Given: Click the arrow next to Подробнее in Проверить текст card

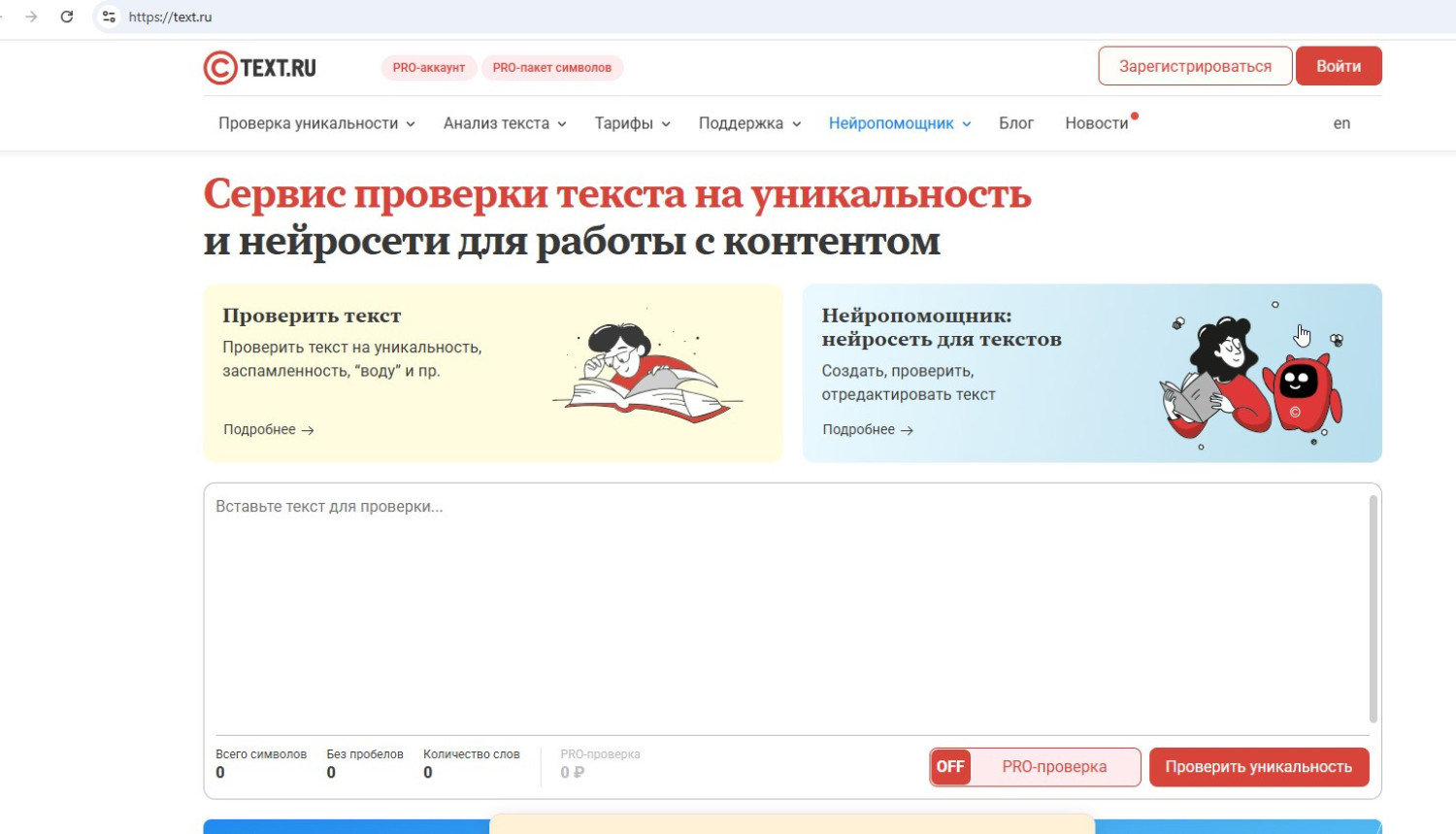Looking at the screenshot, I should (308, 430).
